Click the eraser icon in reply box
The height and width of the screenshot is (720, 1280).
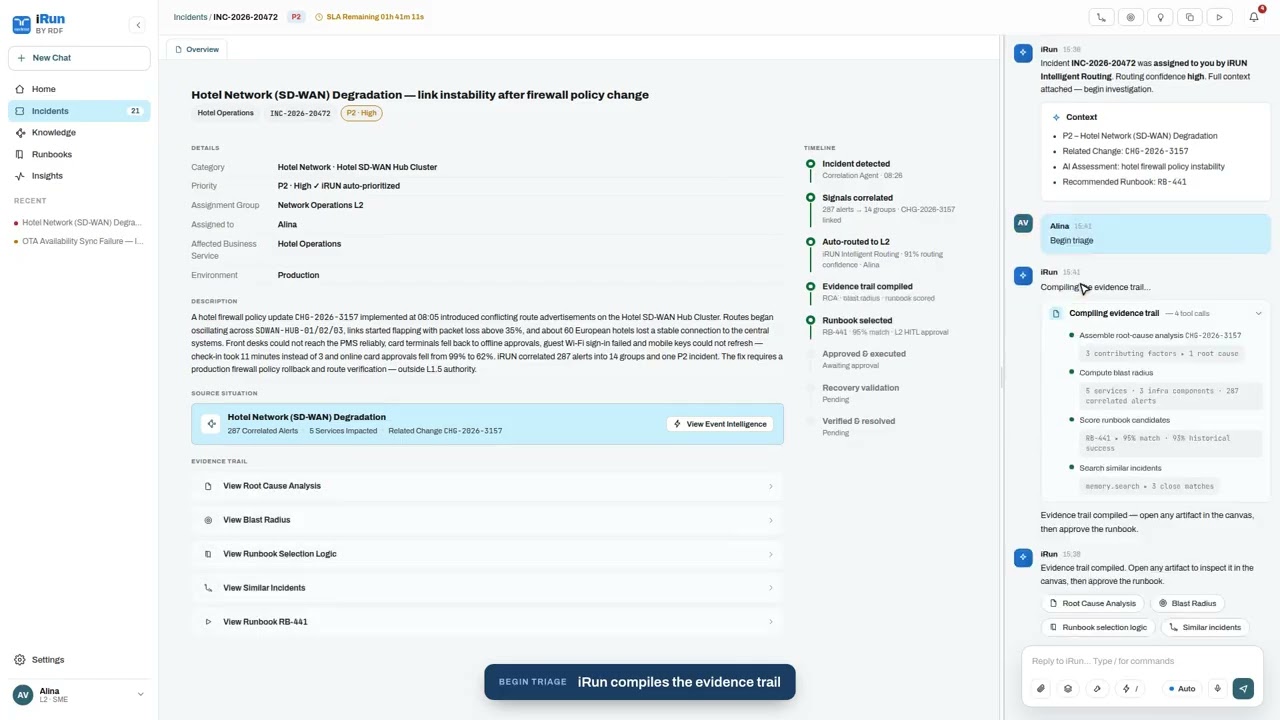click(1097, 689)
